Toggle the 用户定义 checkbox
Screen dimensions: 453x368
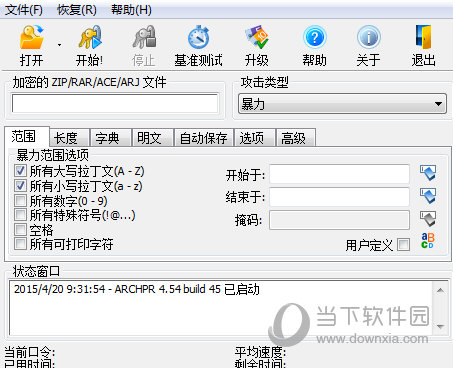pos(404,245)
